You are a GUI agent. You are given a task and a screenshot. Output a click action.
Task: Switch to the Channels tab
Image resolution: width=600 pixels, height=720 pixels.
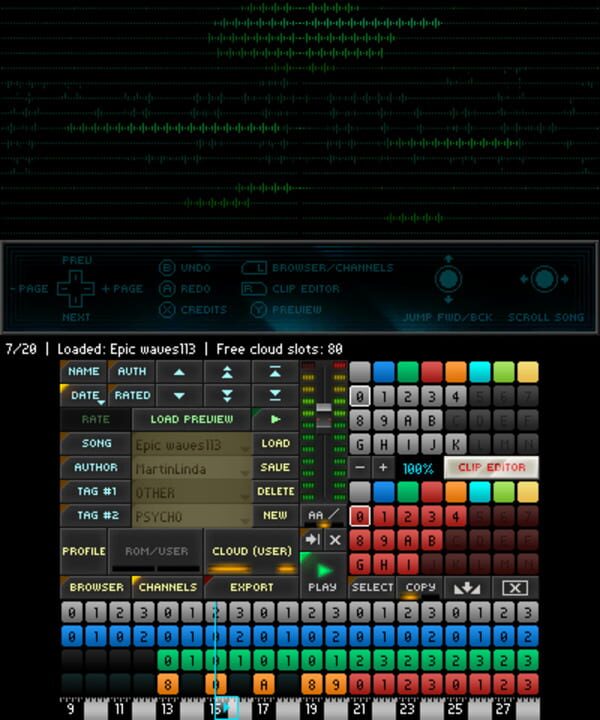pos(167,588)
